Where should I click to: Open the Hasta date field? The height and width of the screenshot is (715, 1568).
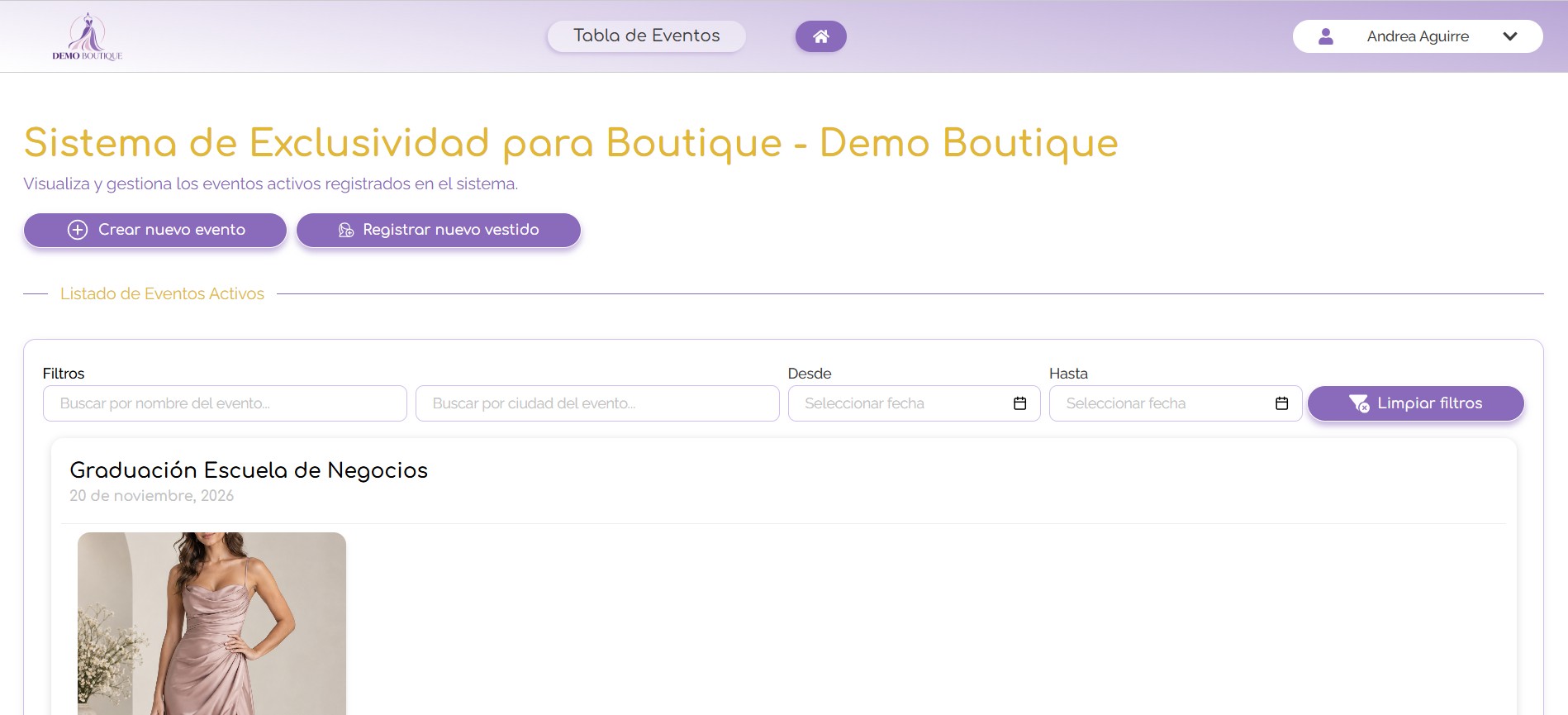(1176, 403)
